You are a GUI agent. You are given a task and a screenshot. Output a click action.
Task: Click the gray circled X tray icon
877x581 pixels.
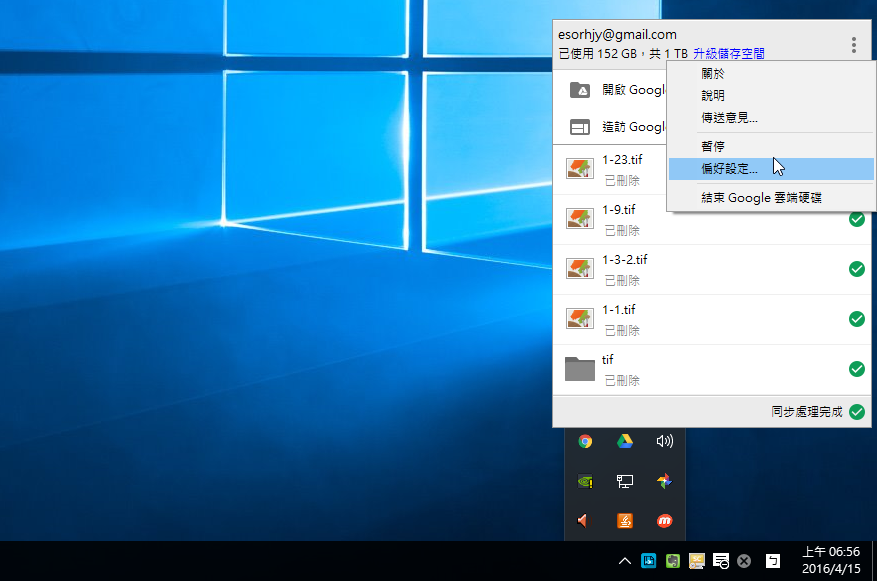click(744, 561)
